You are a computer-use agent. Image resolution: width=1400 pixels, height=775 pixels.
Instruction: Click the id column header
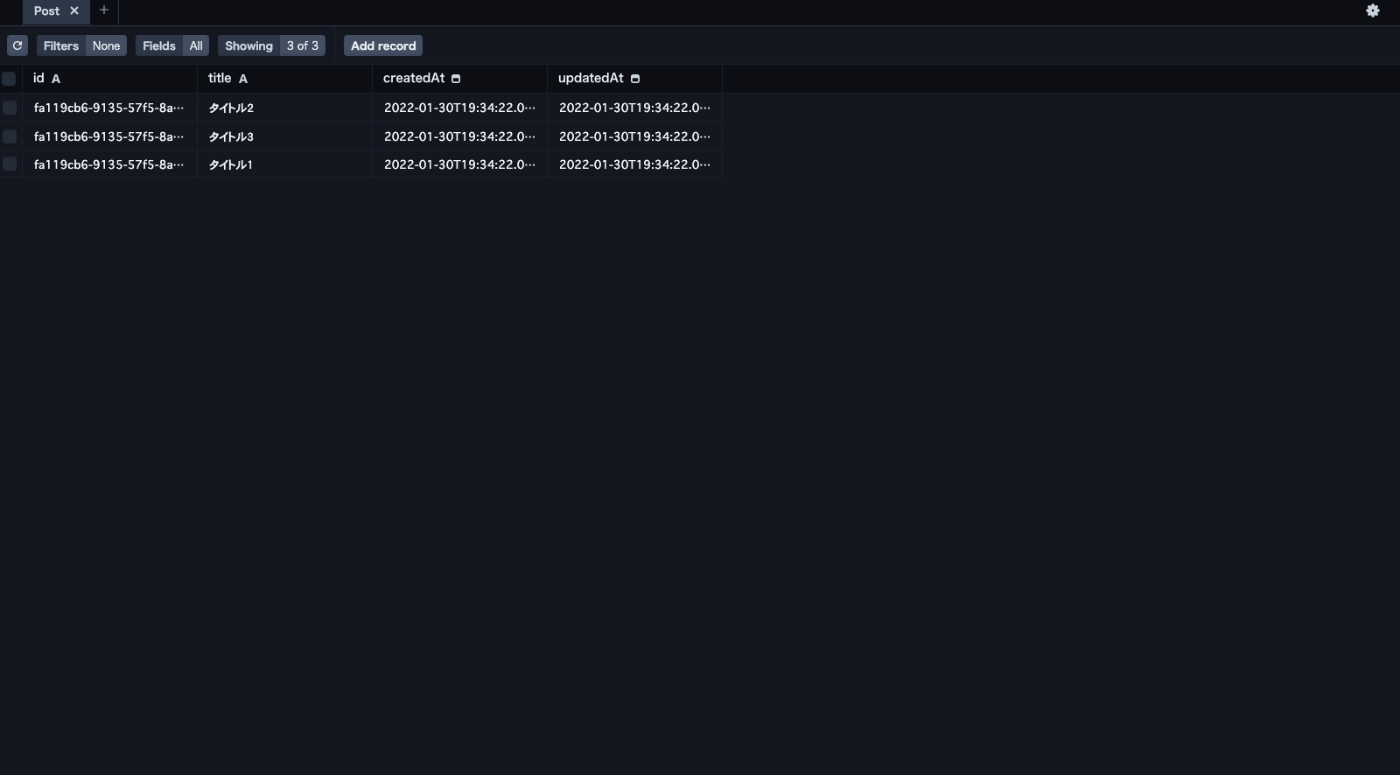pos(110,78)
